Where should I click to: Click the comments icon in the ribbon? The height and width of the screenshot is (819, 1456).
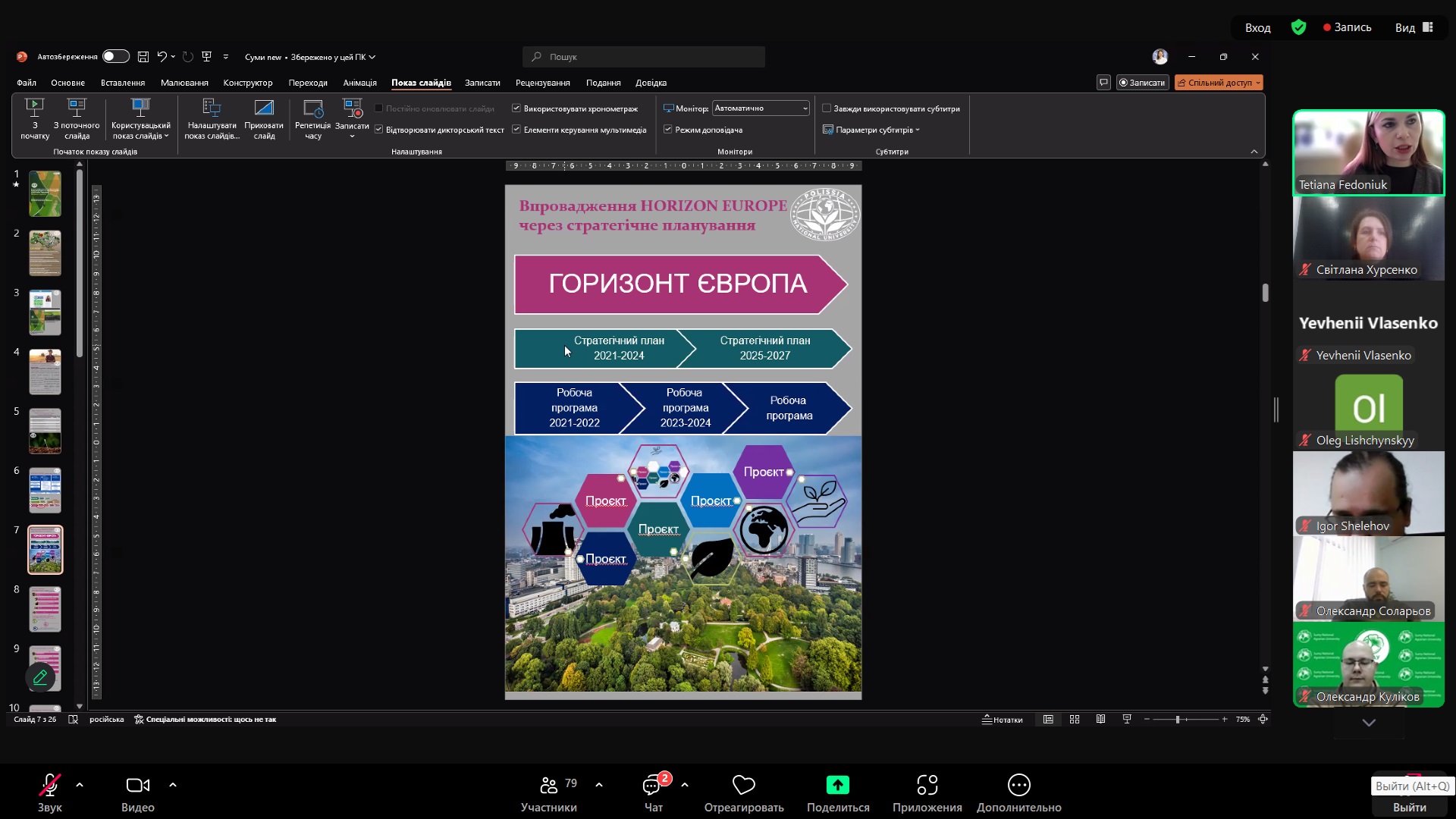pyautogui.click(x=1103, y=83)
